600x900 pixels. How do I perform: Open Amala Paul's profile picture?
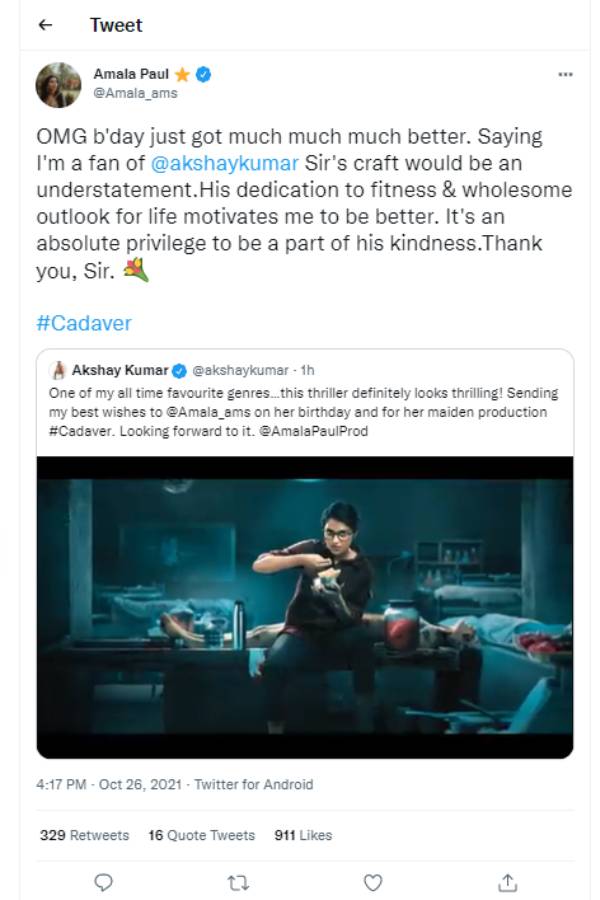point(58,83)
